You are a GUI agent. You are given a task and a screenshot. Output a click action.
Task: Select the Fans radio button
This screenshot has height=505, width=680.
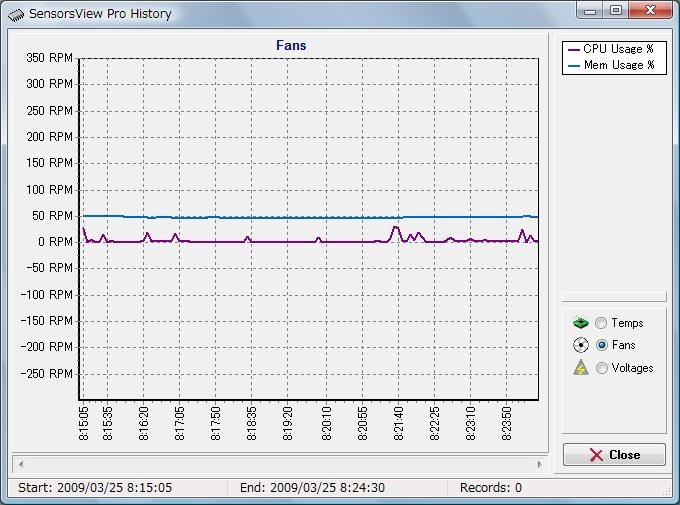click(x=602, y=345)
